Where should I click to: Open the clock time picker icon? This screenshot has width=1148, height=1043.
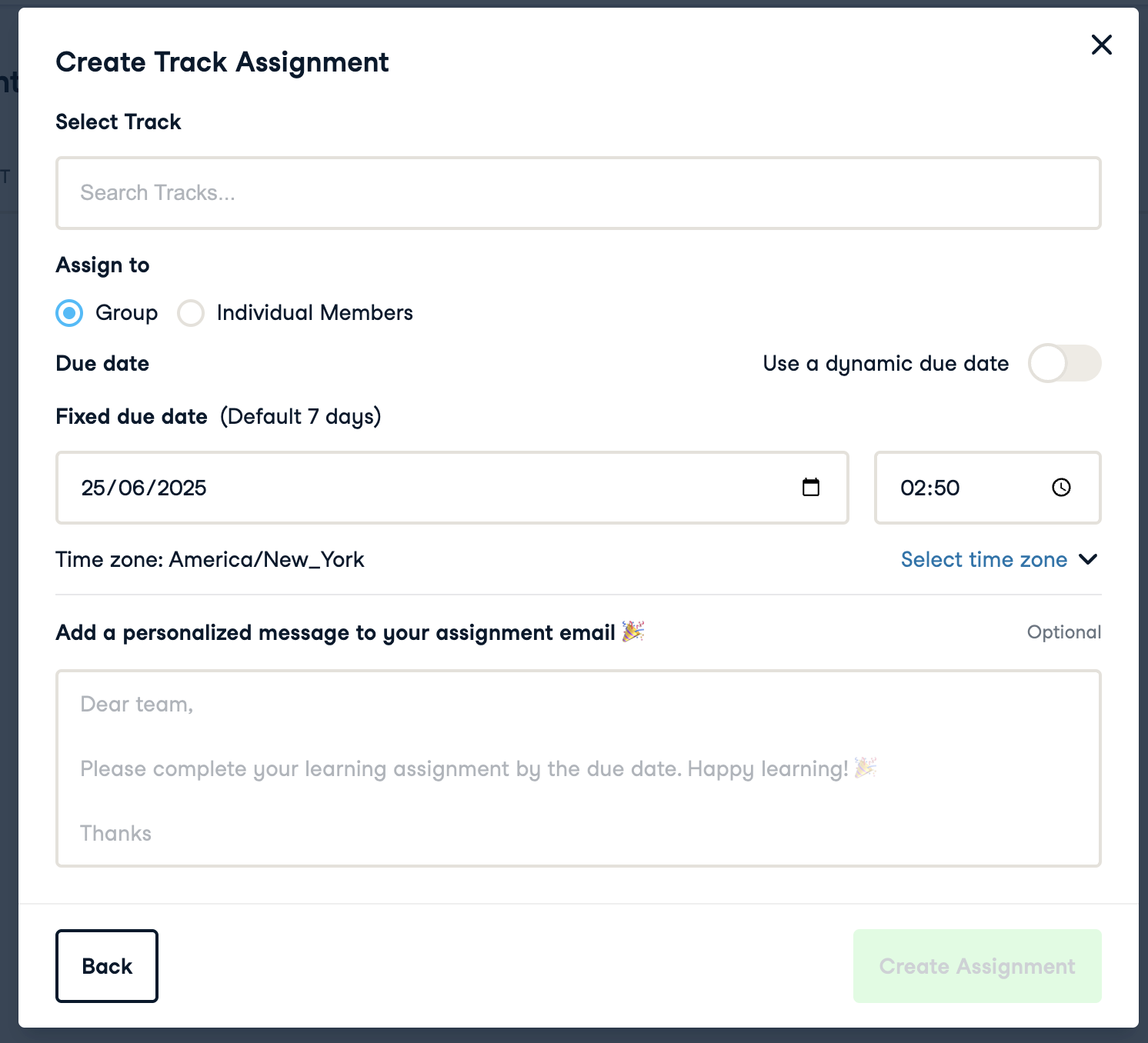pos(1061,488)
